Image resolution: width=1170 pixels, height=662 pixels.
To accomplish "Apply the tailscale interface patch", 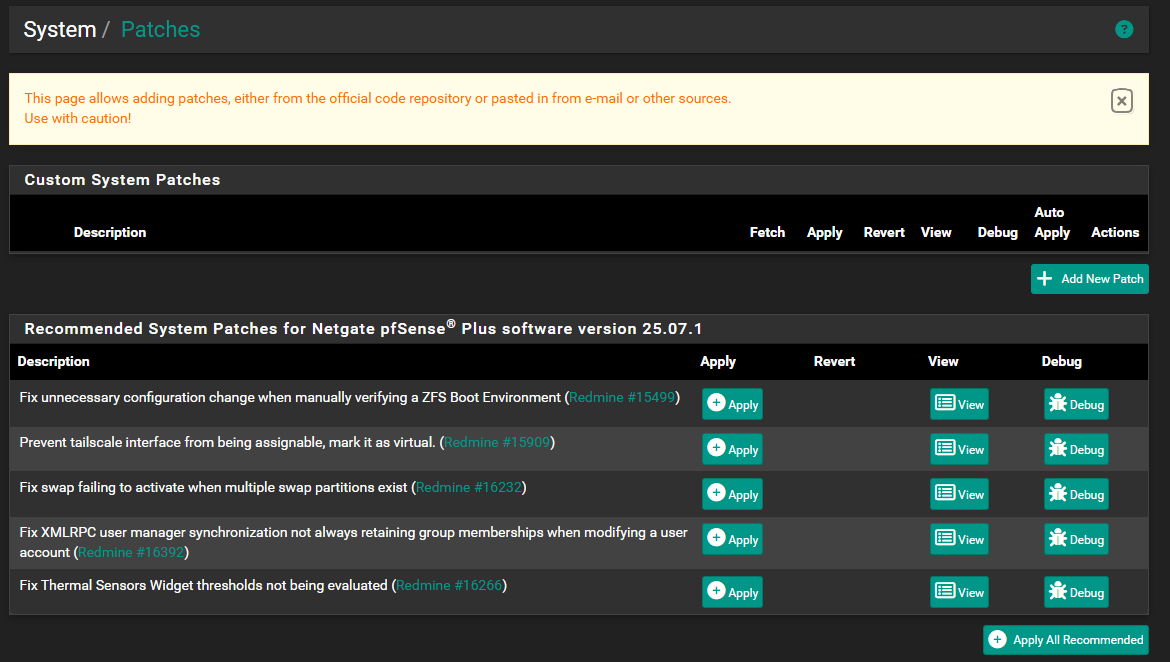I will (x=732, y=449).
